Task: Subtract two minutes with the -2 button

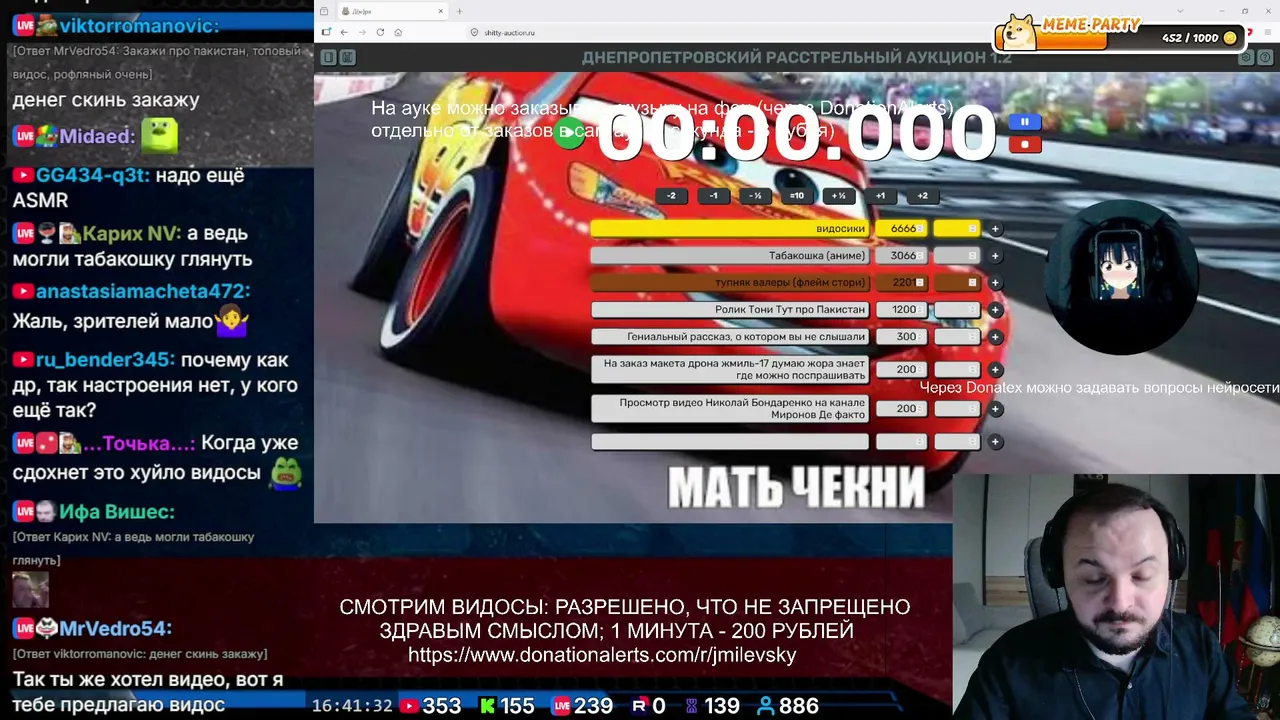Action: tap(672, 196)
